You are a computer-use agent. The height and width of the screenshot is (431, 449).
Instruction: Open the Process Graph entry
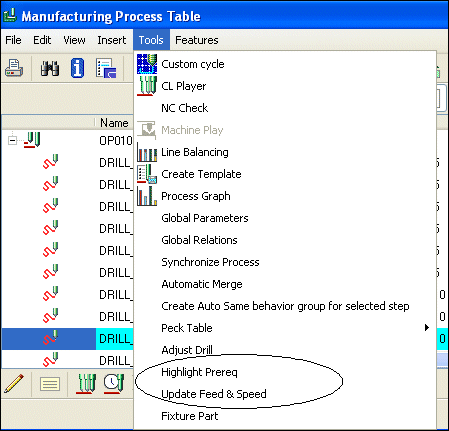[x=196, y=196]
